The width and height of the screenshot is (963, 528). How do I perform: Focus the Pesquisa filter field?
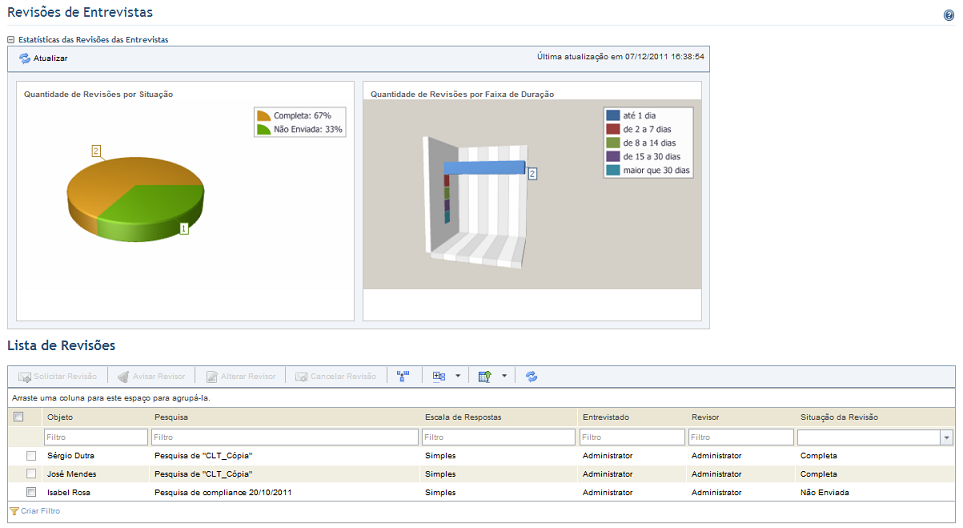285,437
